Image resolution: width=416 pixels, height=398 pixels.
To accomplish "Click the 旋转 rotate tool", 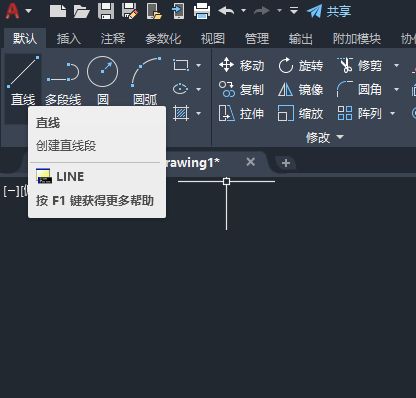I will 300,65.
